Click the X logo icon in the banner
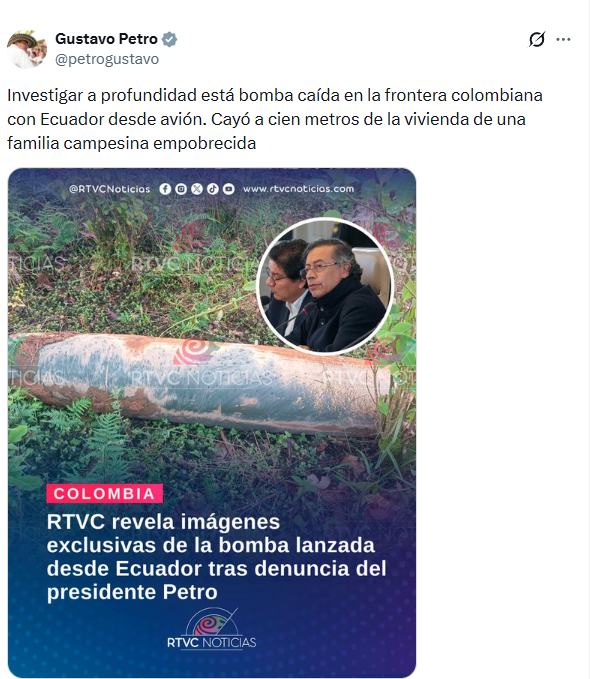This screenshot has width=590, height=679. click(x=197, y=189)
